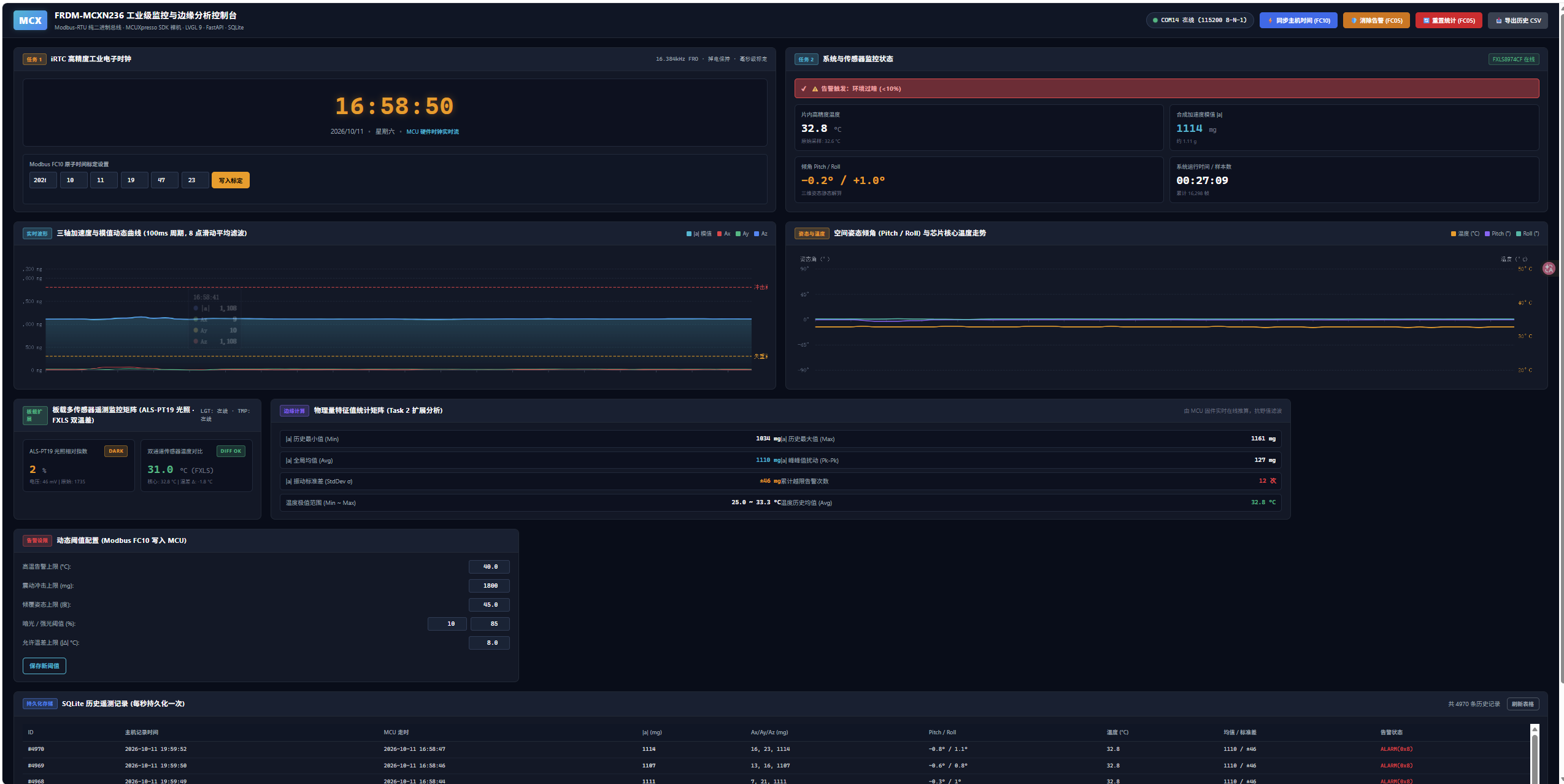Select the seconds field showing 23
Viewport: 1564px width, 784px height.
195,180
